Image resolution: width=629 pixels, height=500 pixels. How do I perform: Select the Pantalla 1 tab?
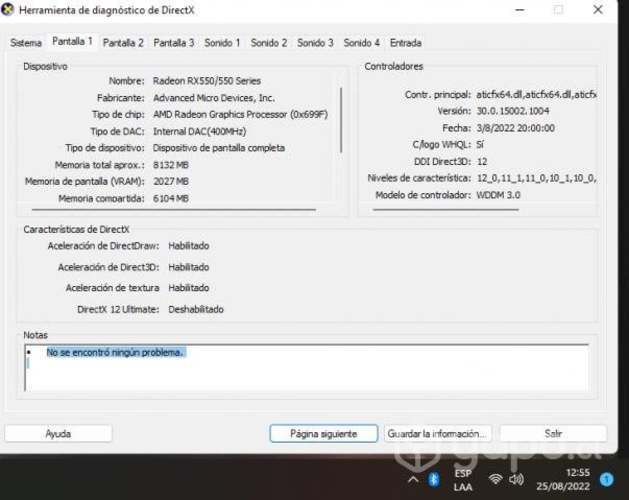coord(72,41)
